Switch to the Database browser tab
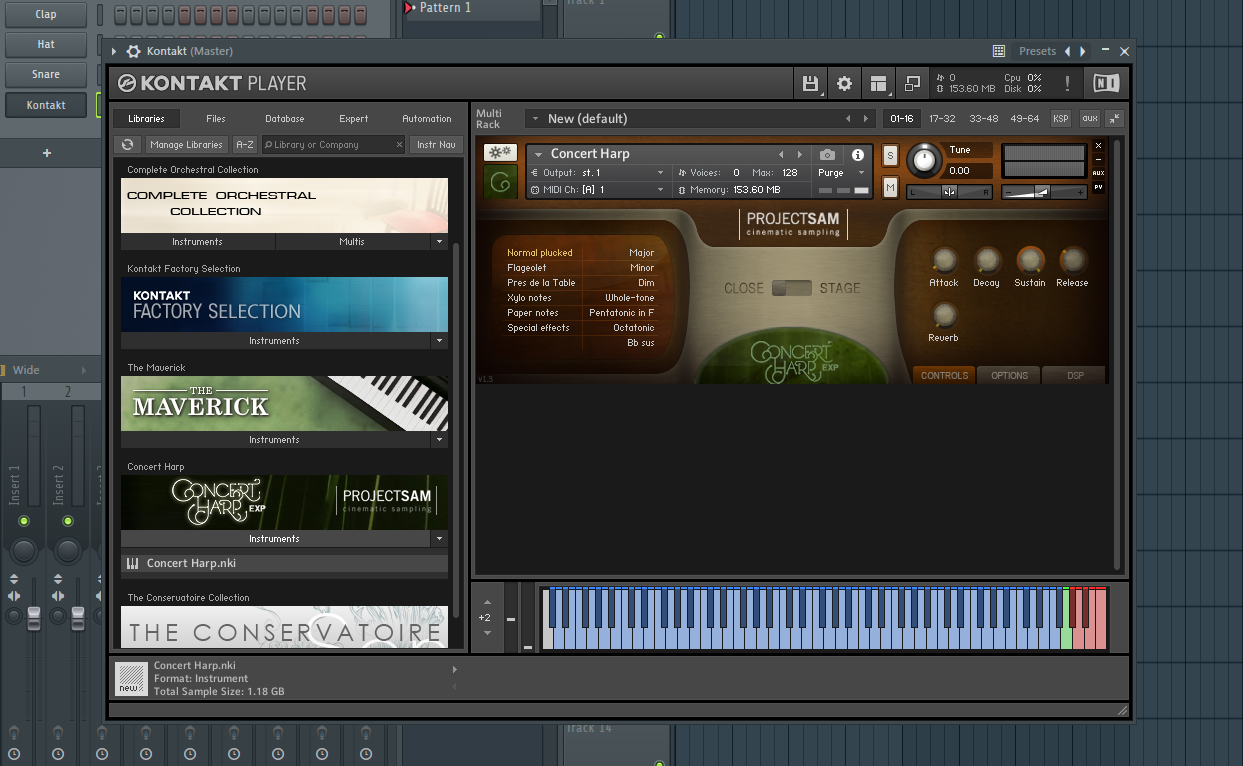Image resolution: width=1243 pixels, height=766 pixels. point(284,118)
